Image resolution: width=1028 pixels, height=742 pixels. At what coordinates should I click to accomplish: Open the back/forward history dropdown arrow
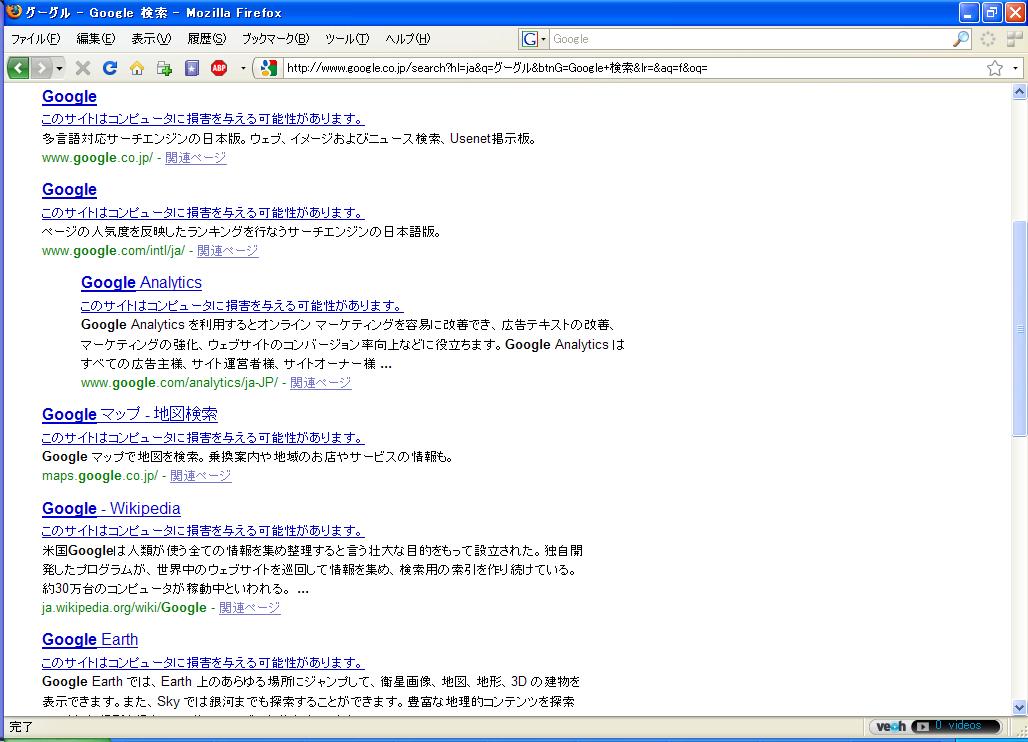pyautogui.click(x=60, y=68)
